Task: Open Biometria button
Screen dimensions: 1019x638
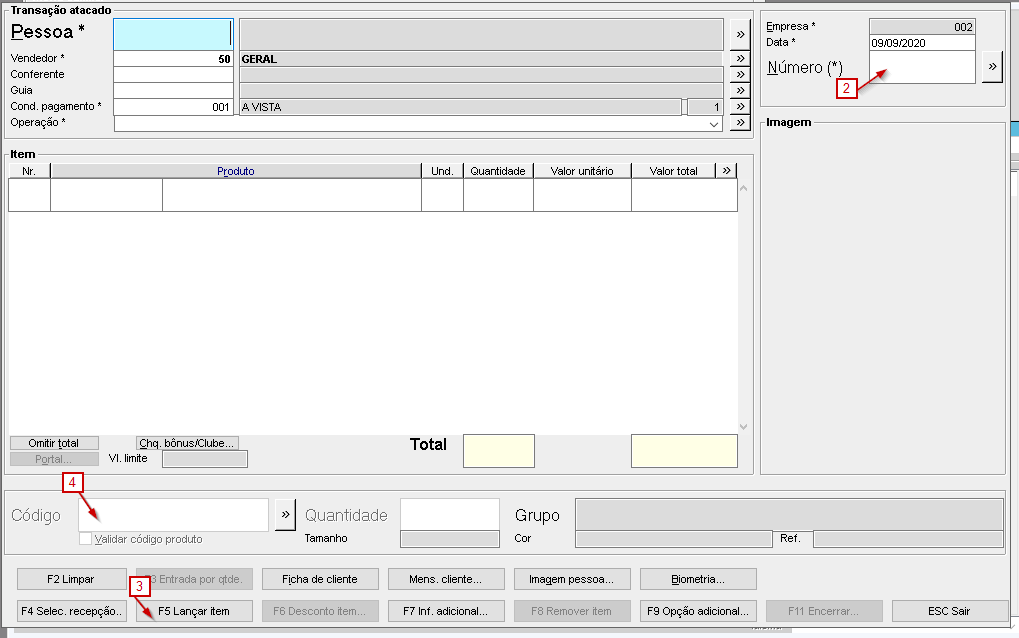Action: click(698, 579)
